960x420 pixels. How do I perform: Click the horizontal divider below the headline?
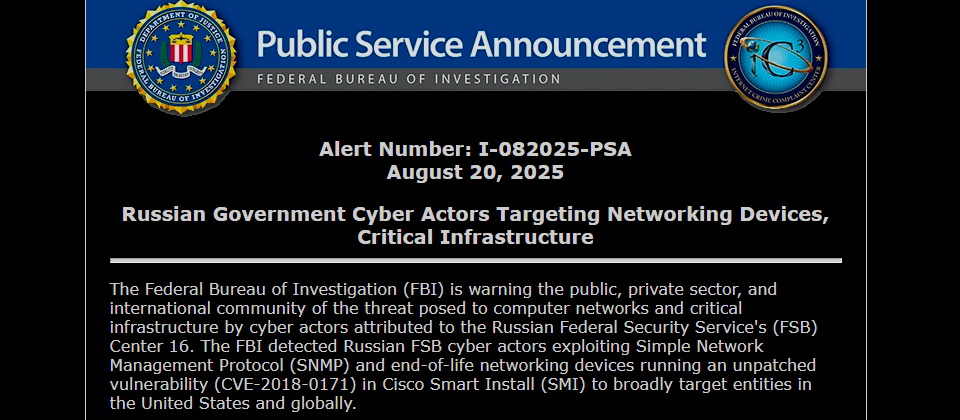pyautogui.click(x=475, y=260)
